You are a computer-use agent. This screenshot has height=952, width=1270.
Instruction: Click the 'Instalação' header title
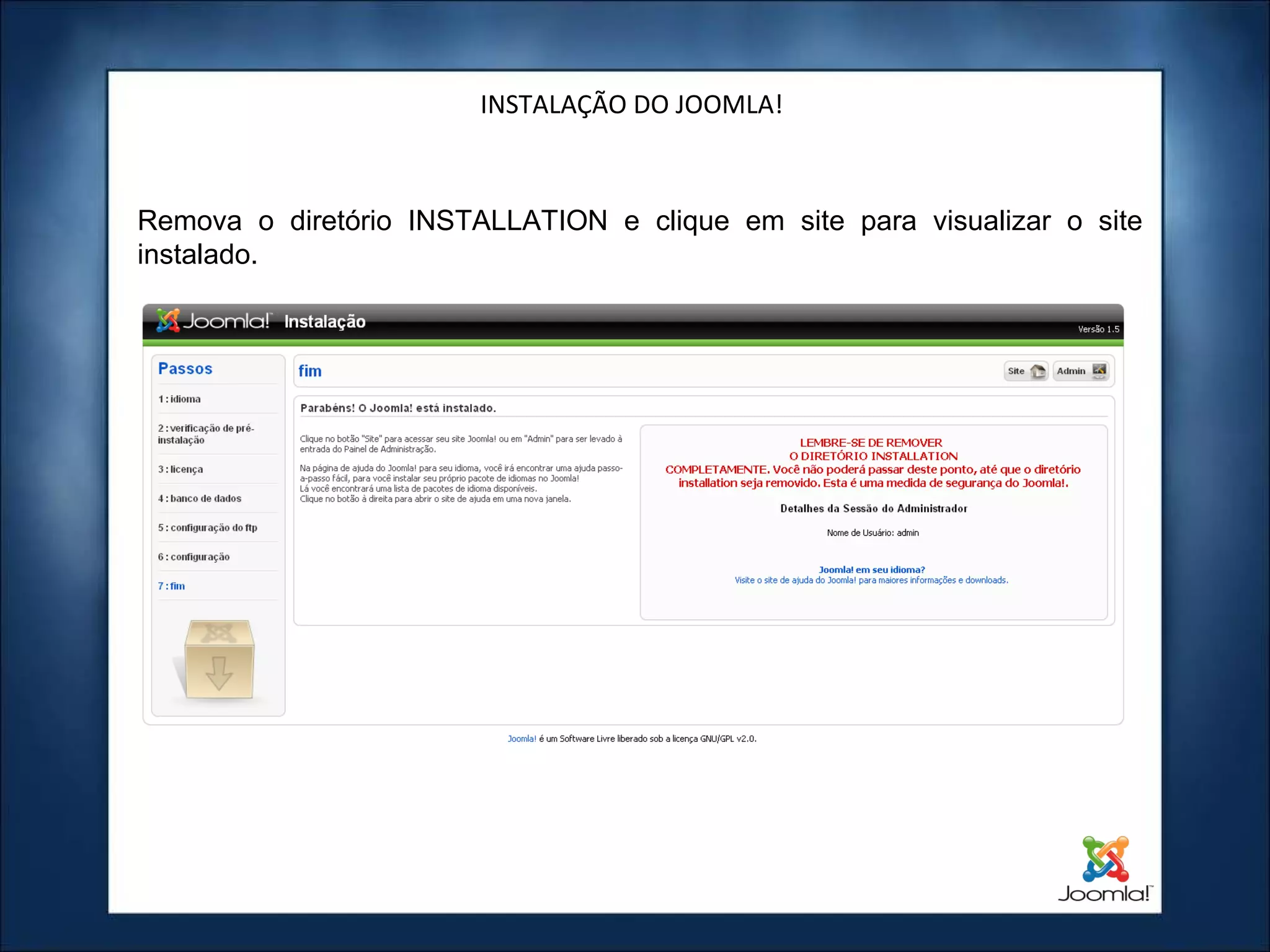pos(325,322)
